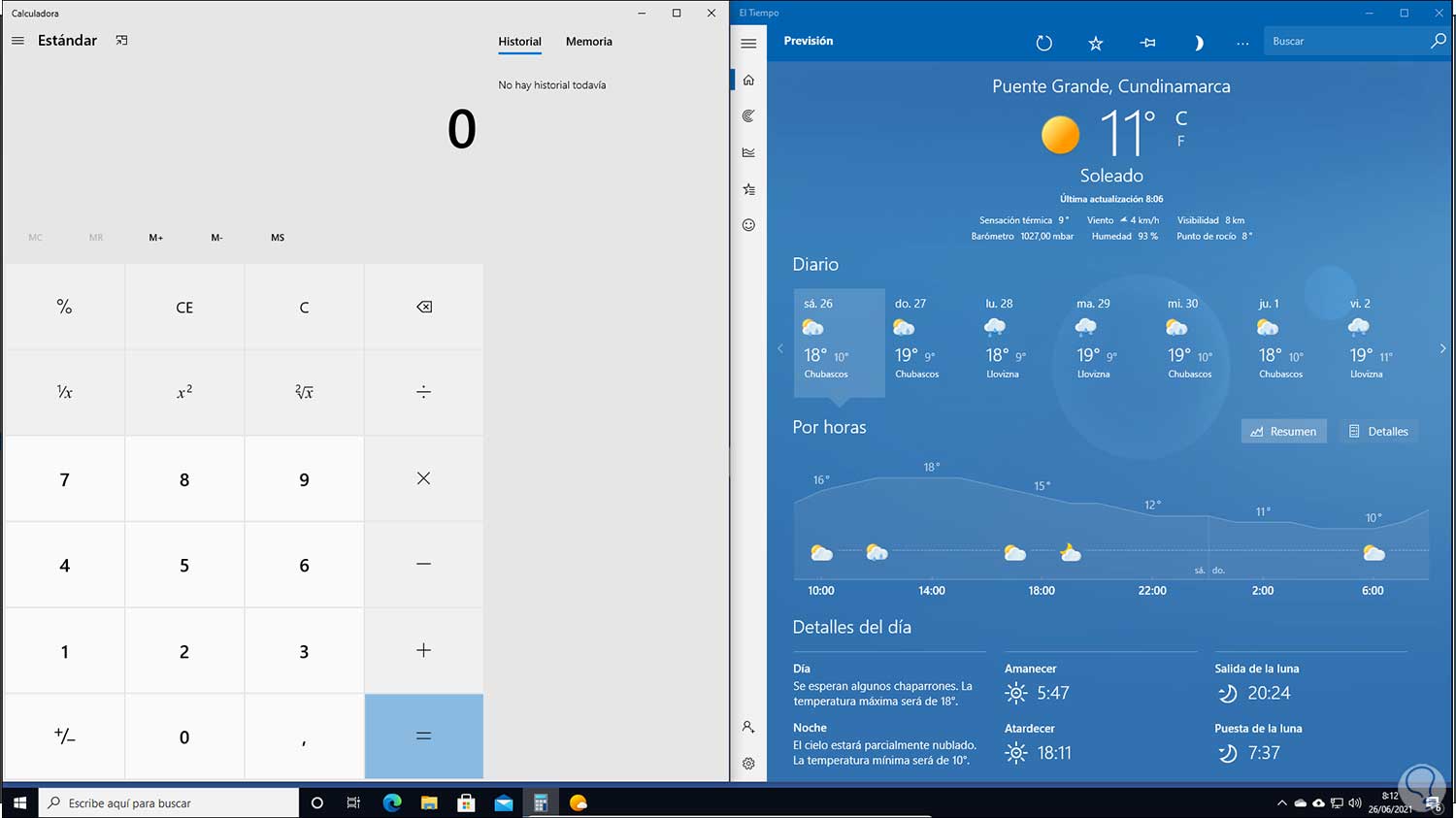Click the divide operator key

click(424, 392)
